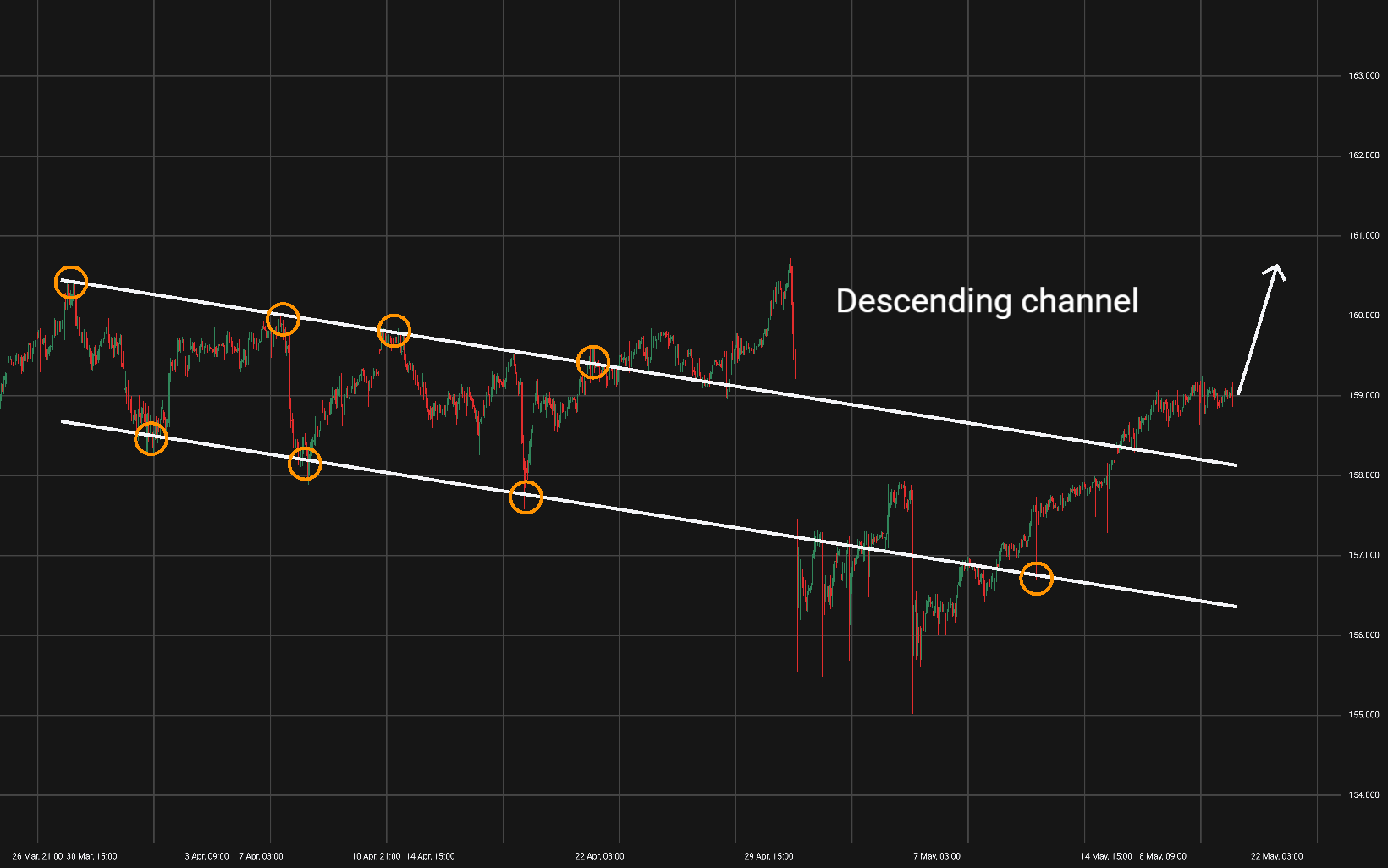Select the second orange circle on the upper channel line
Screen dimensions: 1388x868
[x=283, y=319]
